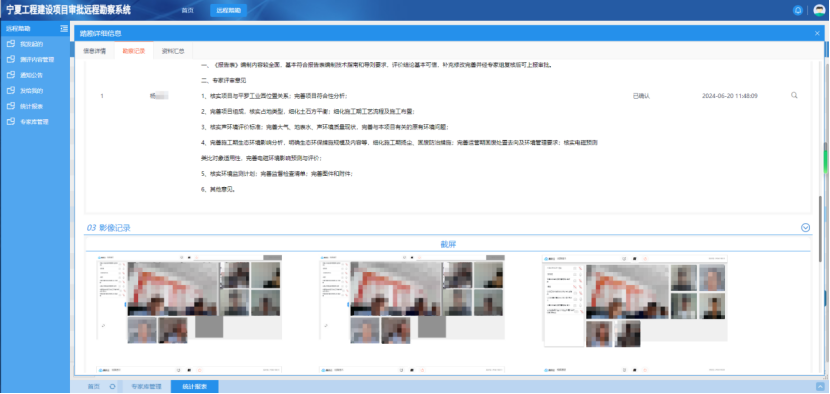Select 首页 in the top navigation
The width and height of the screenshot is (830, 394).
click(x=187, y=11)
